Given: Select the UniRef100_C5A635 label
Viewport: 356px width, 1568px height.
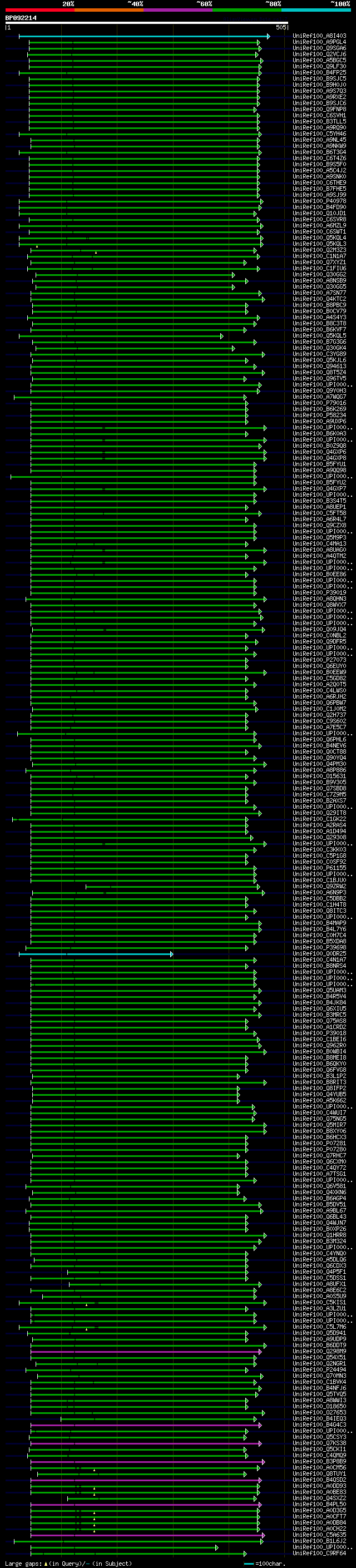Looking at the screenshot, I should pyautogui.click(x=319, y=1535).
